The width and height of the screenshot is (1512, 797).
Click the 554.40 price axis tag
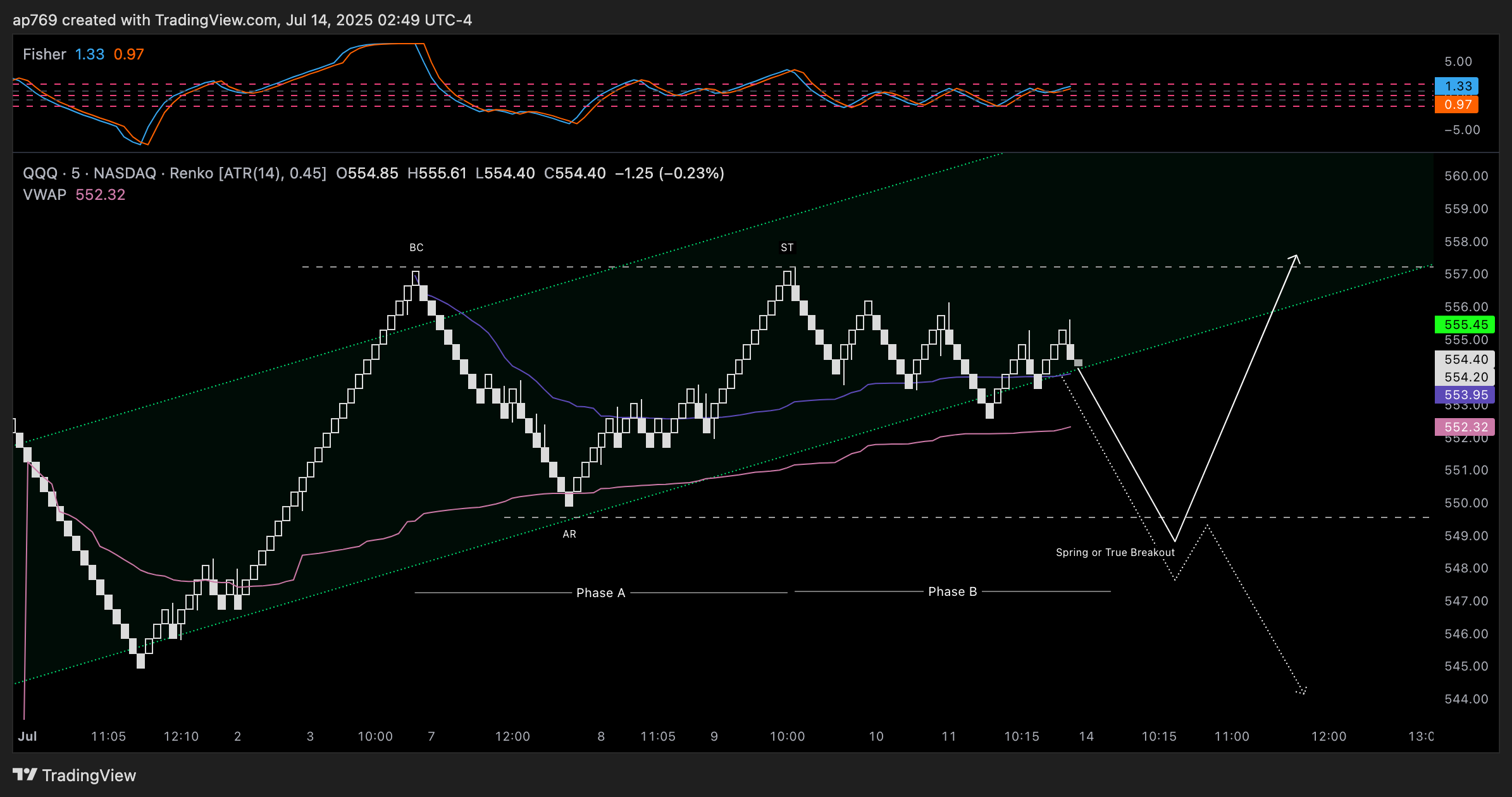click(x=1465, y=359)
